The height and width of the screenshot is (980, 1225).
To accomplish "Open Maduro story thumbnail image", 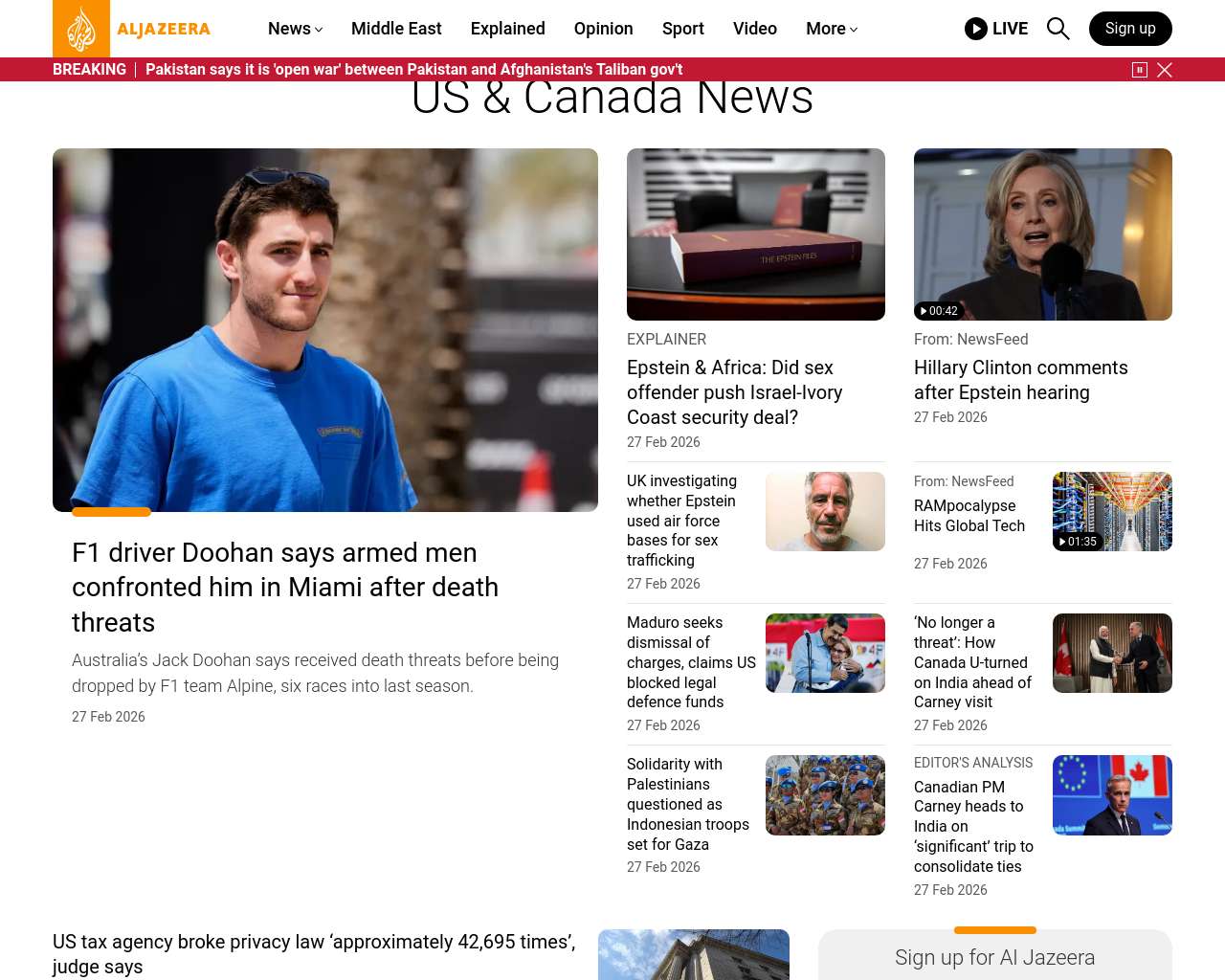I will (824, 653).
